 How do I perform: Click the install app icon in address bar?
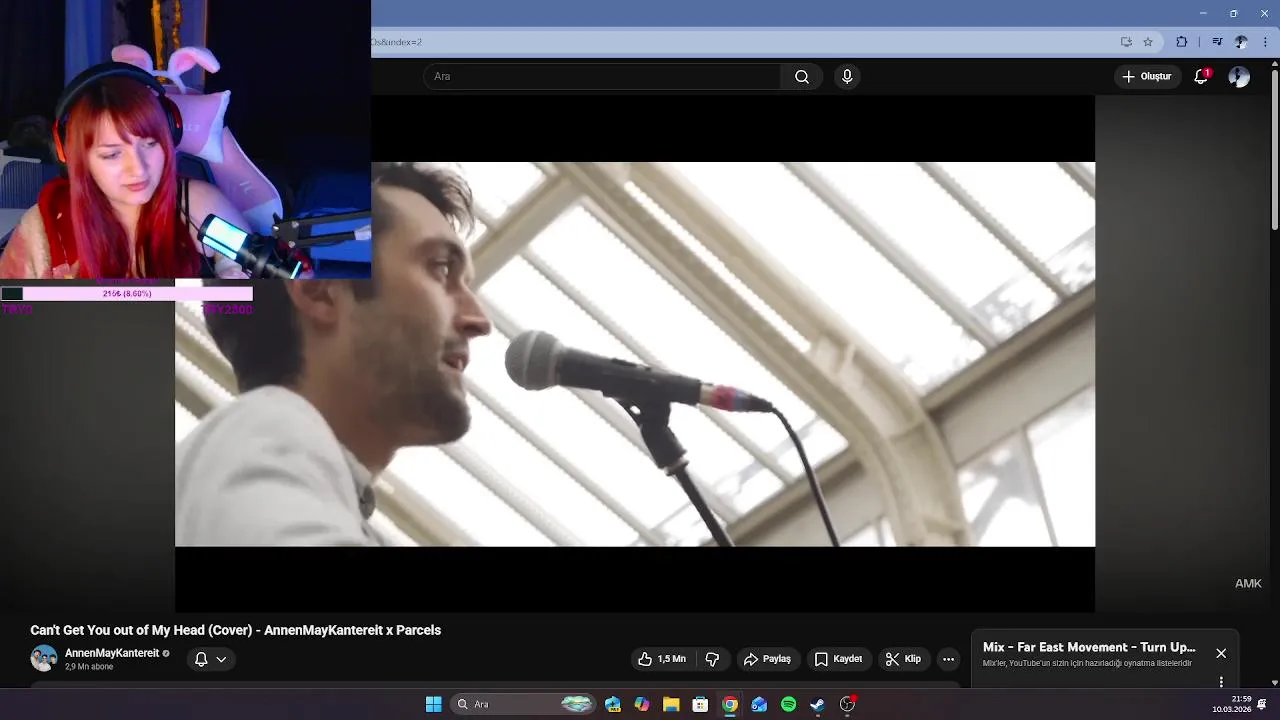pos(1126,42)
